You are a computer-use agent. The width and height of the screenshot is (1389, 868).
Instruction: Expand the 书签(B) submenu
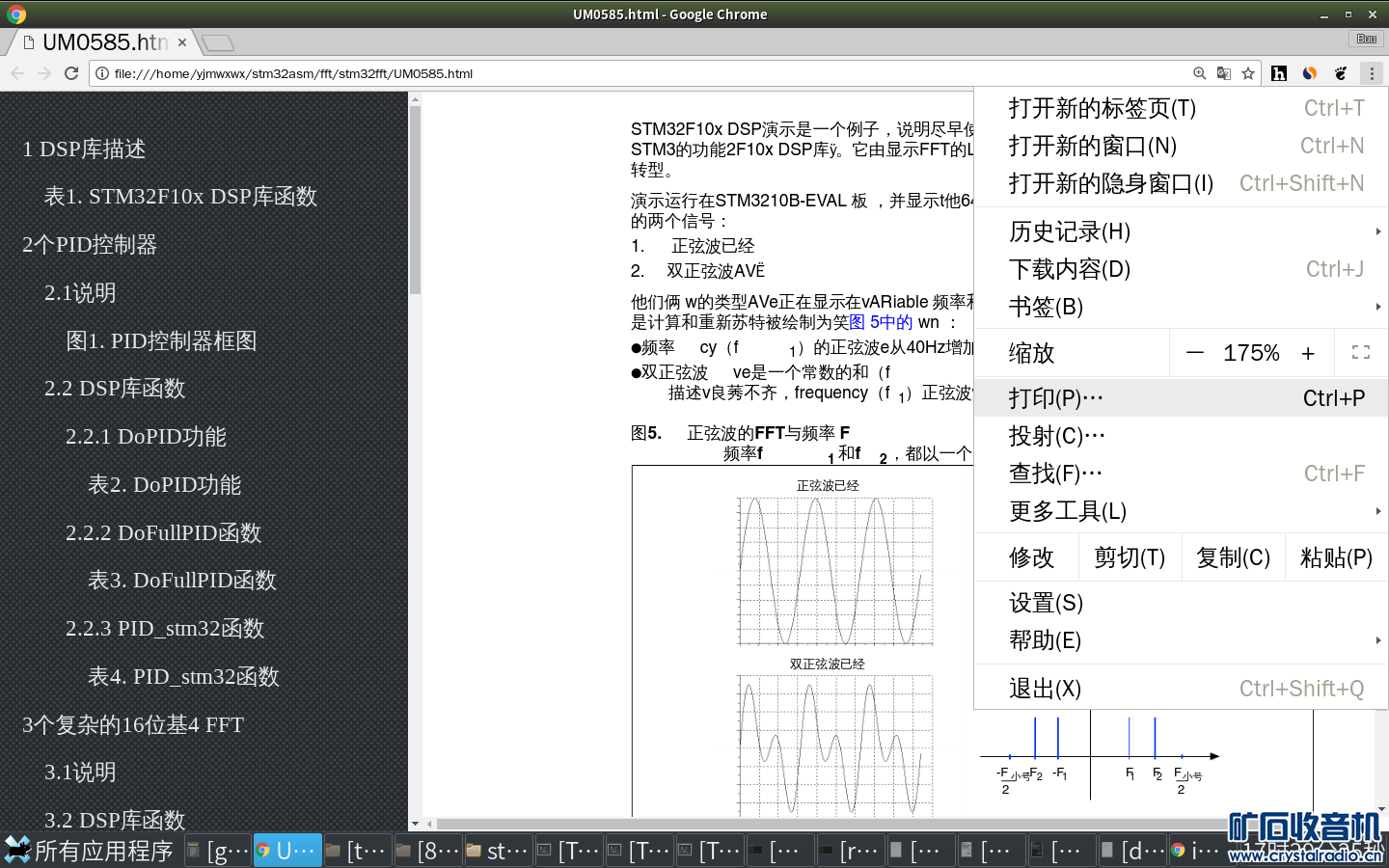tap(1181, 307)
